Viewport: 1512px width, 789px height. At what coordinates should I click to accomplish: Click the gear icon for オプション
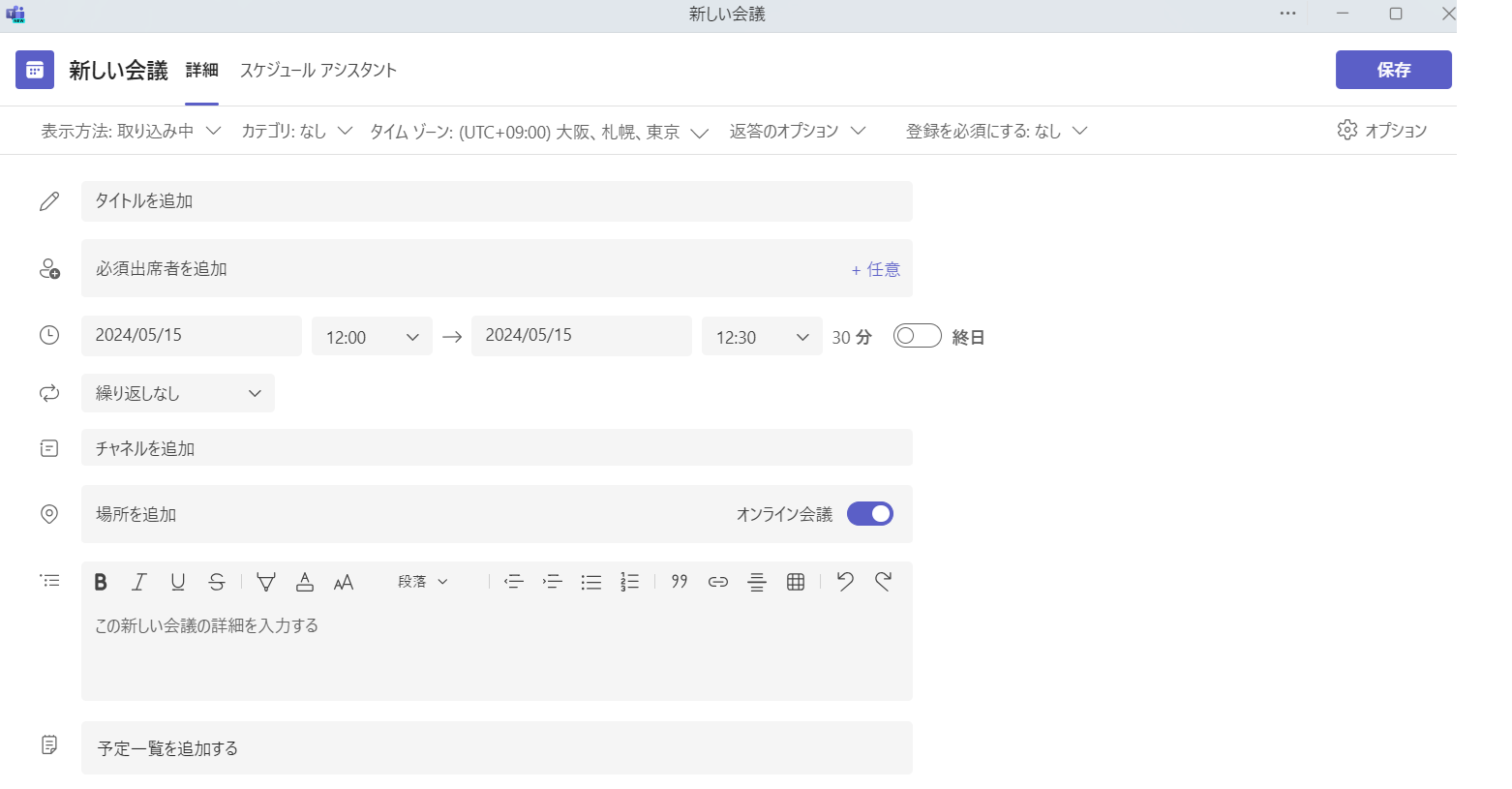click(x=1347, y=130)
